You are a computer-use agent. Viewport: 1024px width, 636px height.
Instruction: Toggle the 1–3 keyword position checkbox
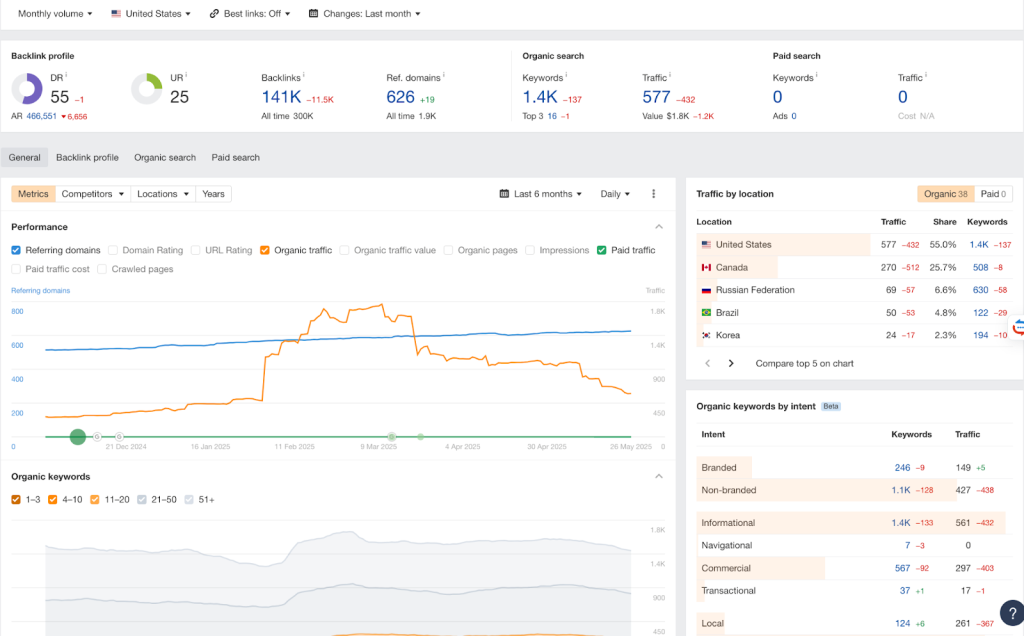(16, 499)
